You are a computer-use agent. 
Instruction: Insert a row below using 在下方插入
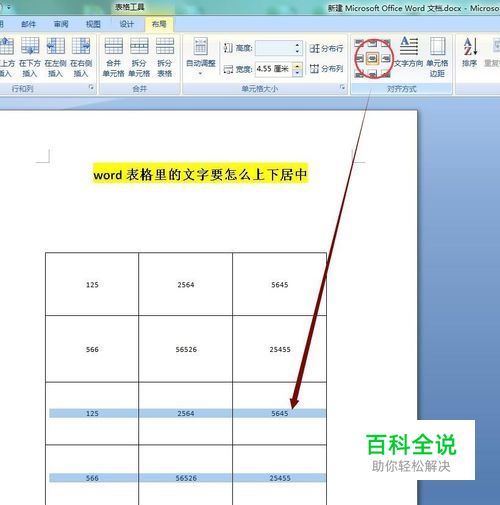(30, 57)
